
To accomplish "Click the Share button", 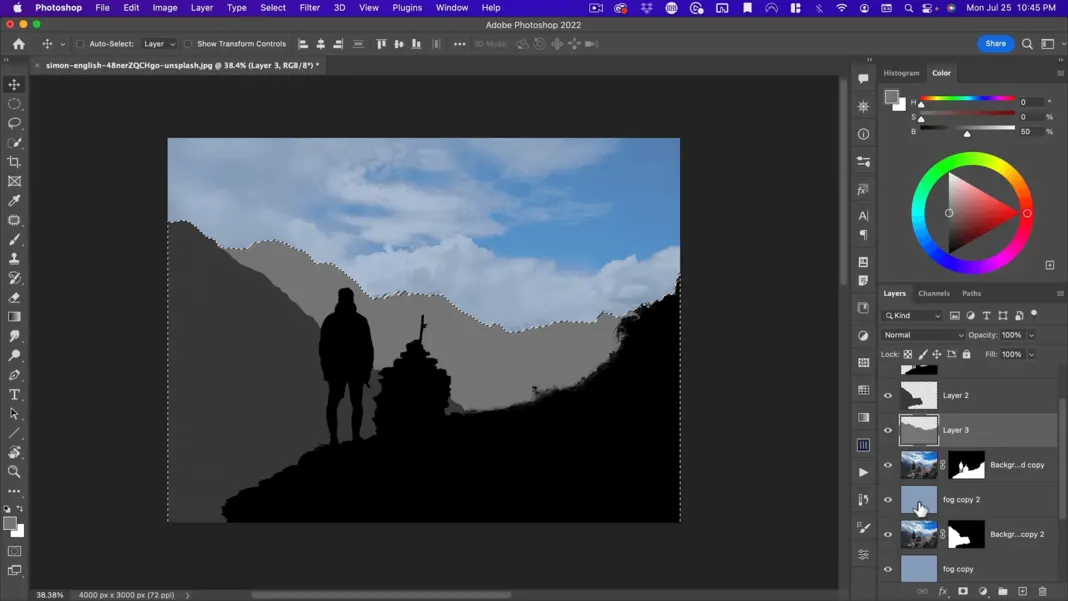I will click(x=995, y=44).
